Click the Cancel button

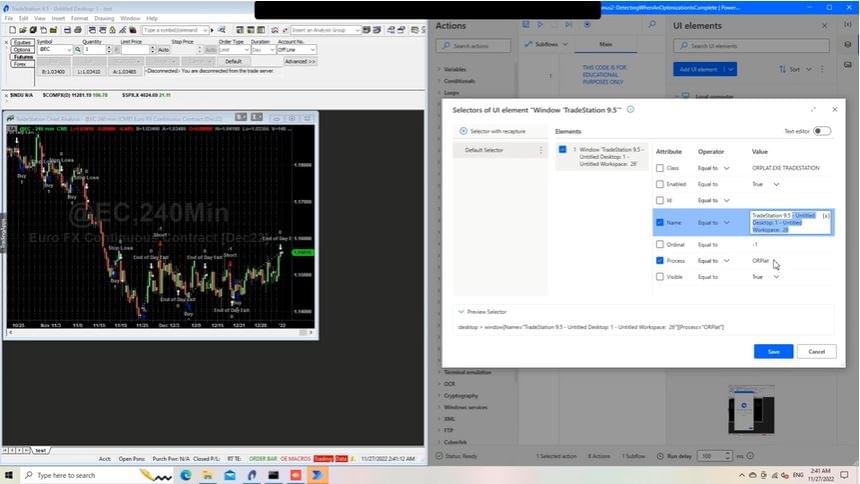(816, 351)
